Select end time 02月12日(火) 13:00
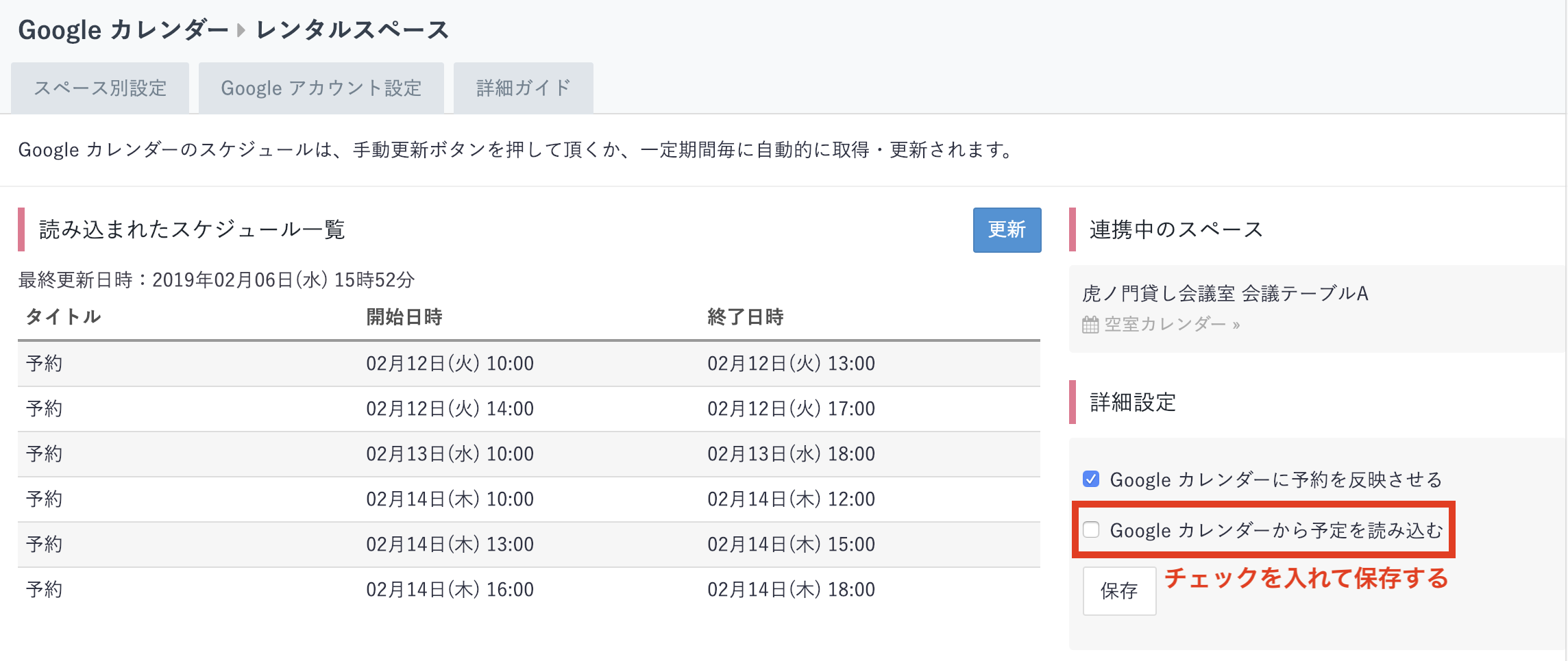Viewport: 1568px width, 661px height. coord(791,363)
